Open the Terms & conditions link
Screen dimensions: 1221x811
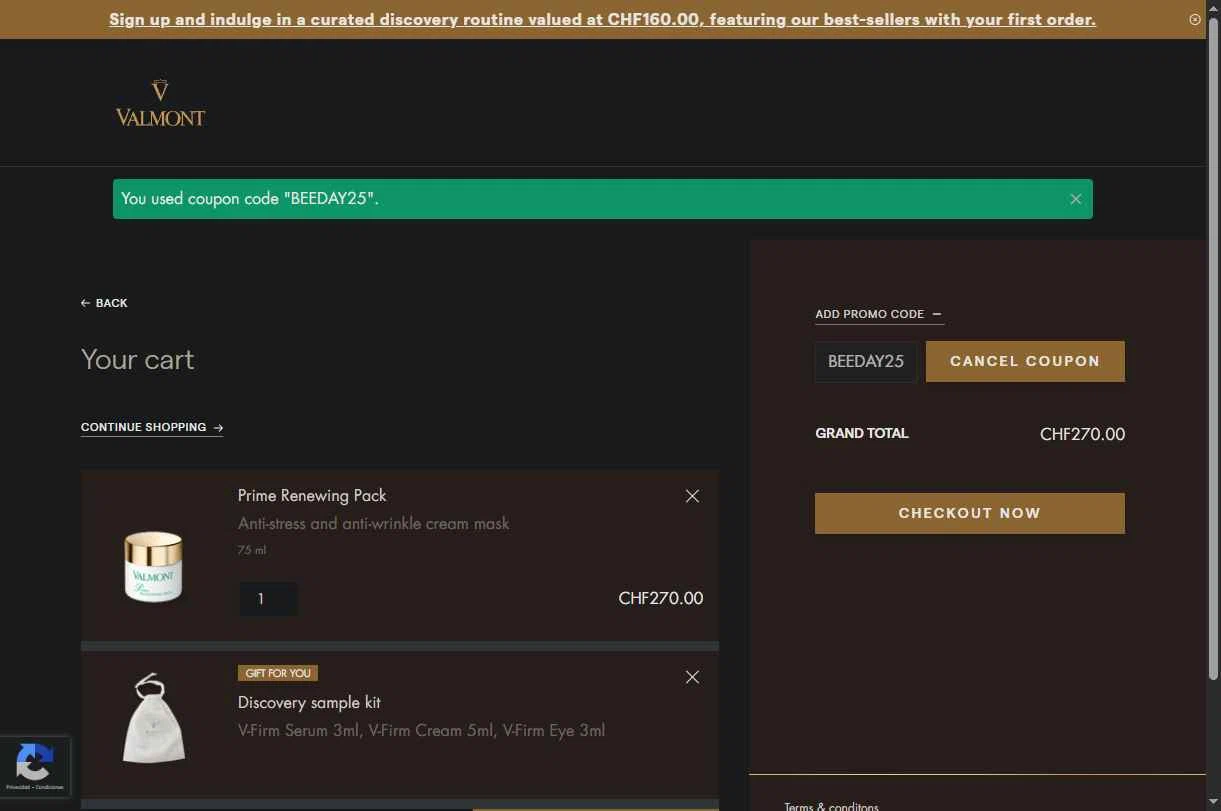coord(831,806)
